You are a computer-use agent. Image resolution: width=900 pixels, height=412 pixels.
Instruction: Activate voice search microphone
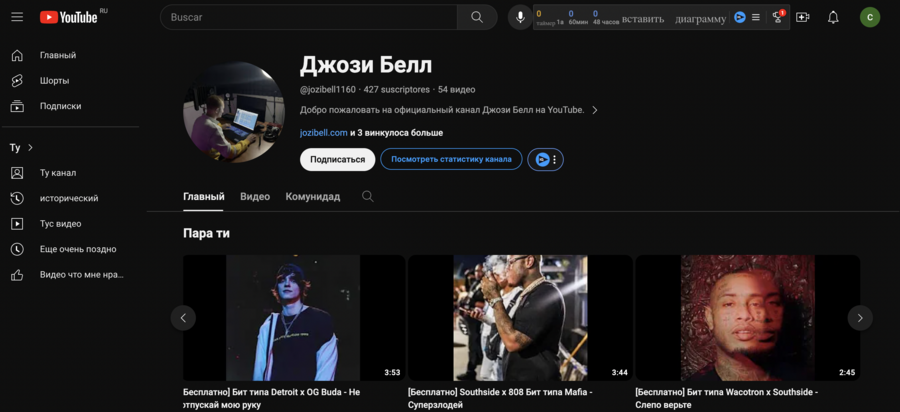tap(520, 17)
